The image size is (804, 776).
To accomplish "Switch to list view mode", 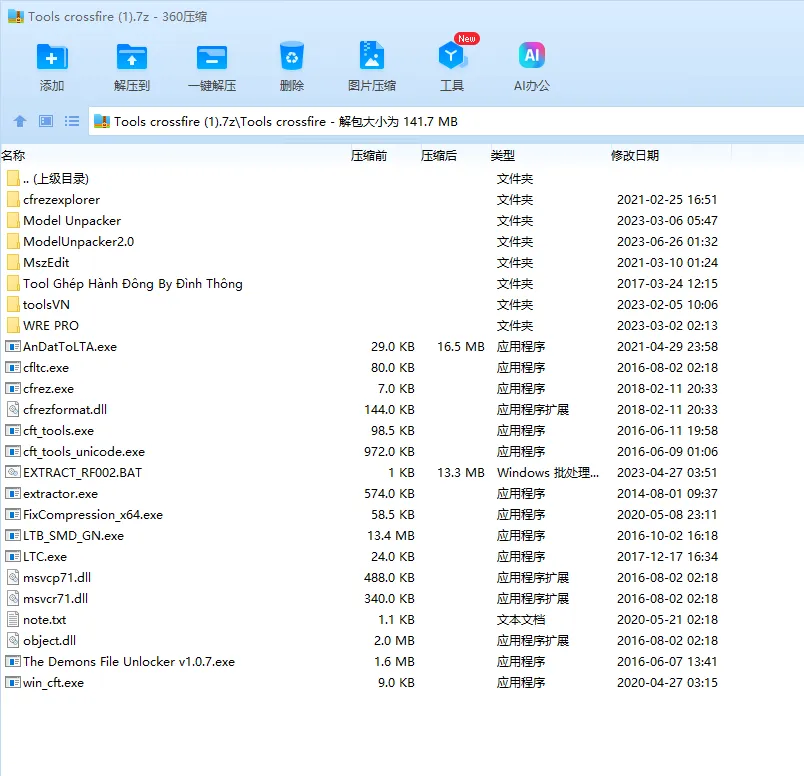I will coord(70,121).
